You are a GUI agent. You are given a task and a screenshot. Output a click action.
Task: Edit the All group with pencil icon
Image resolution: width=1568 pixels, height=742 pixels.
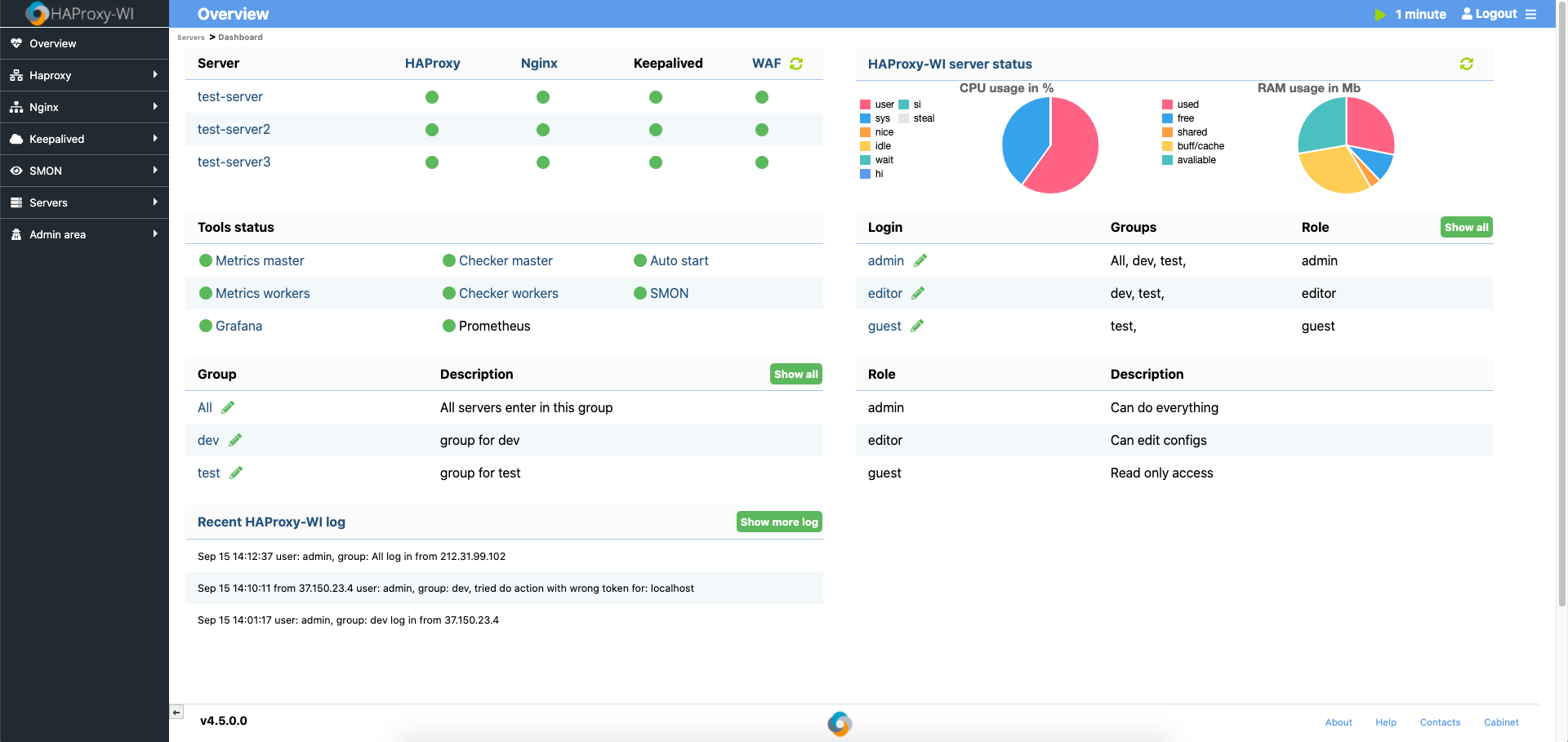pos(228,407)
